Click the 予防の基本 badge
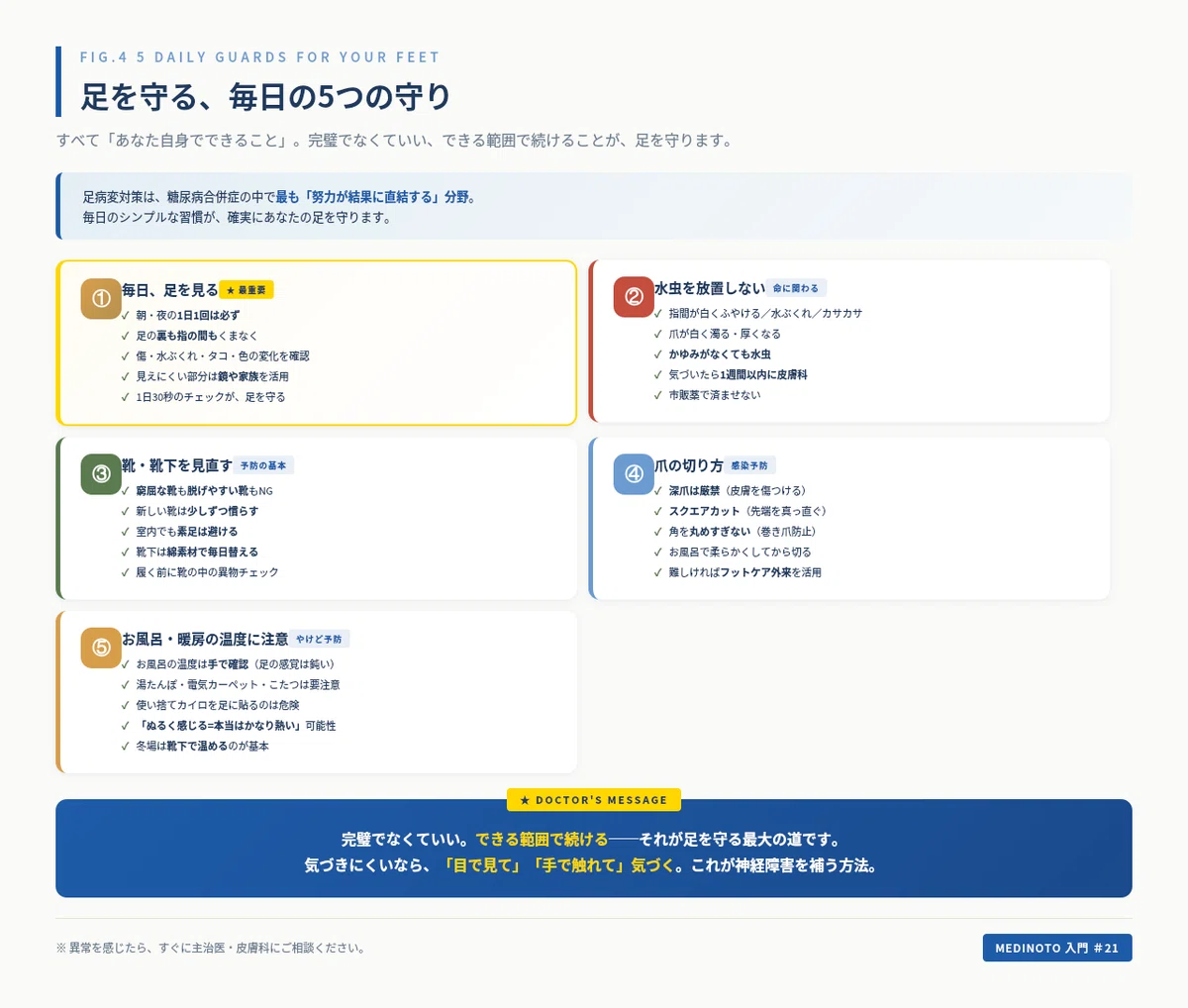This screenshot has width=1188, height=1008. pyautogui.click(x=263, y=465)
